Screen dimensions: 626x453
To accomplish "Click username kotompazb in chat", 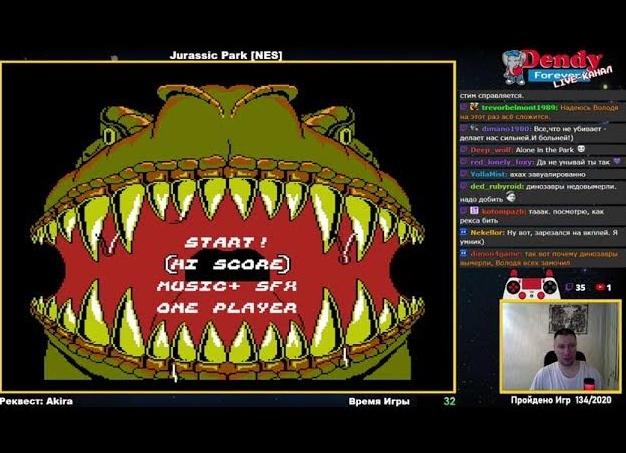I will point(504,212).
